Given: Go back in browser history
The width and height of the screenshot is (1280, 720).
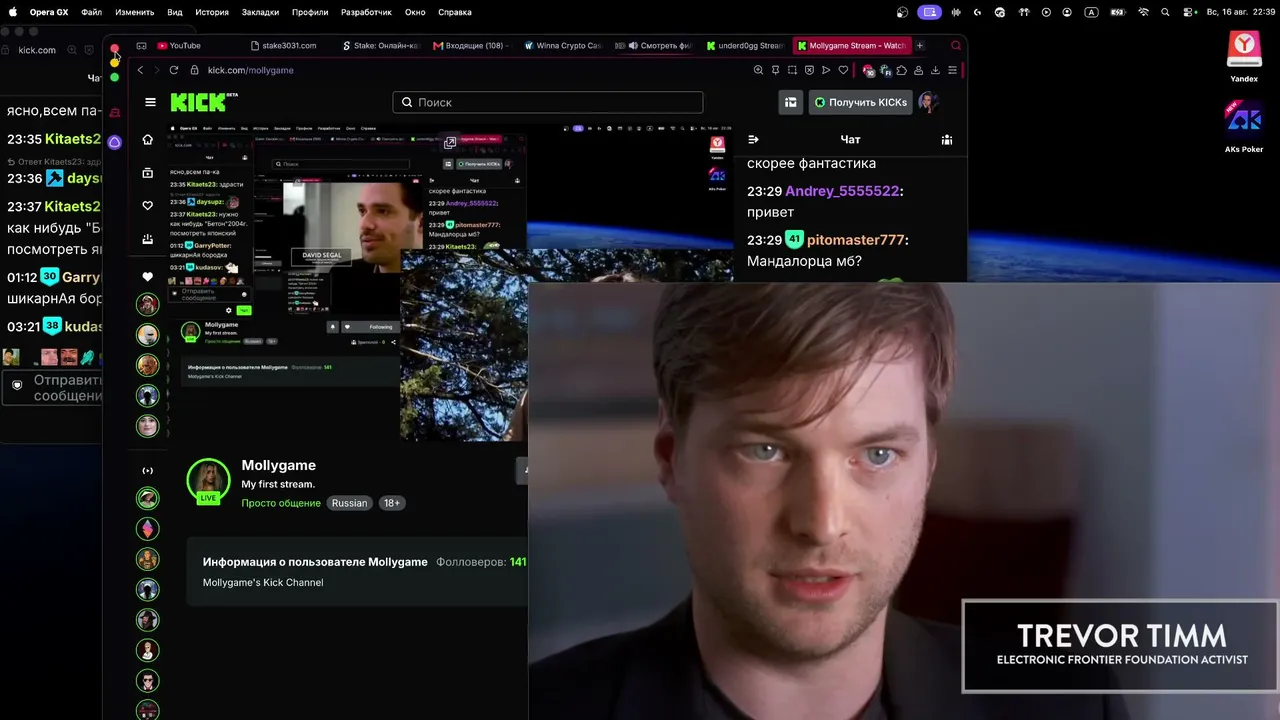Looking at the screenshot, I should (x=141, y=70).
